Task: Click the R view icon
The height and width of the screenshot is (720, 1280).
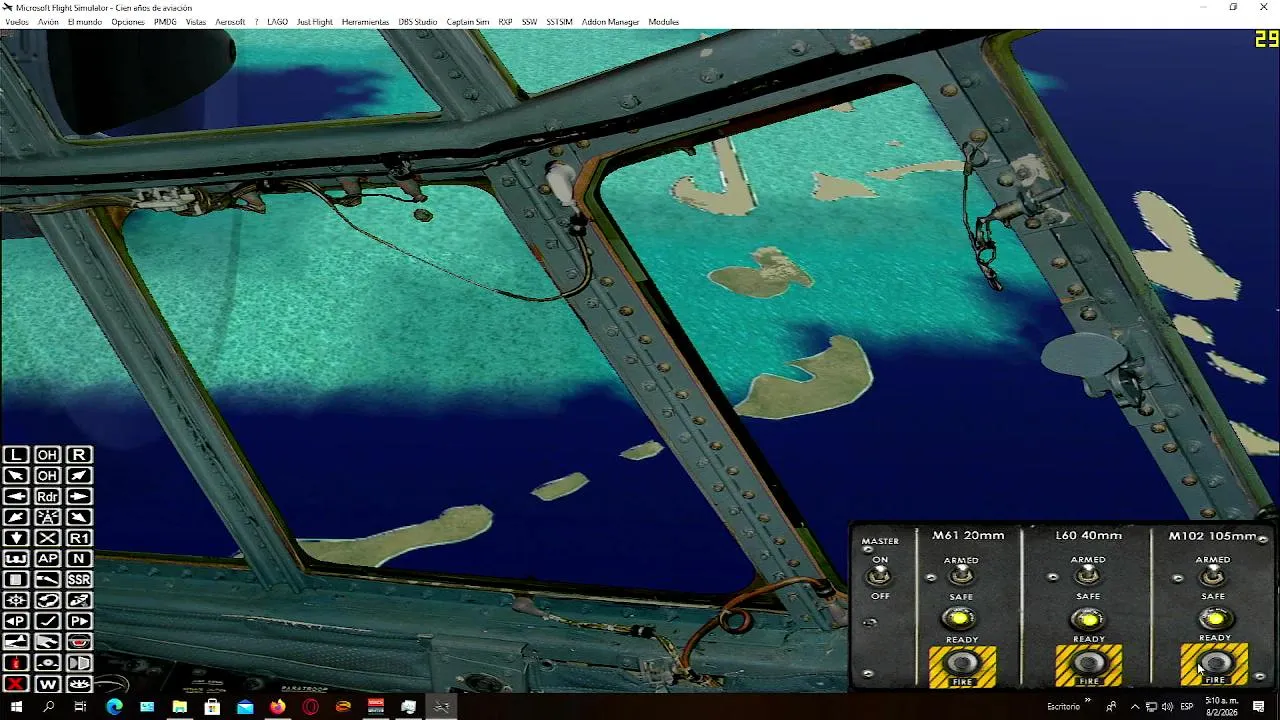Action: pos(79,455)
